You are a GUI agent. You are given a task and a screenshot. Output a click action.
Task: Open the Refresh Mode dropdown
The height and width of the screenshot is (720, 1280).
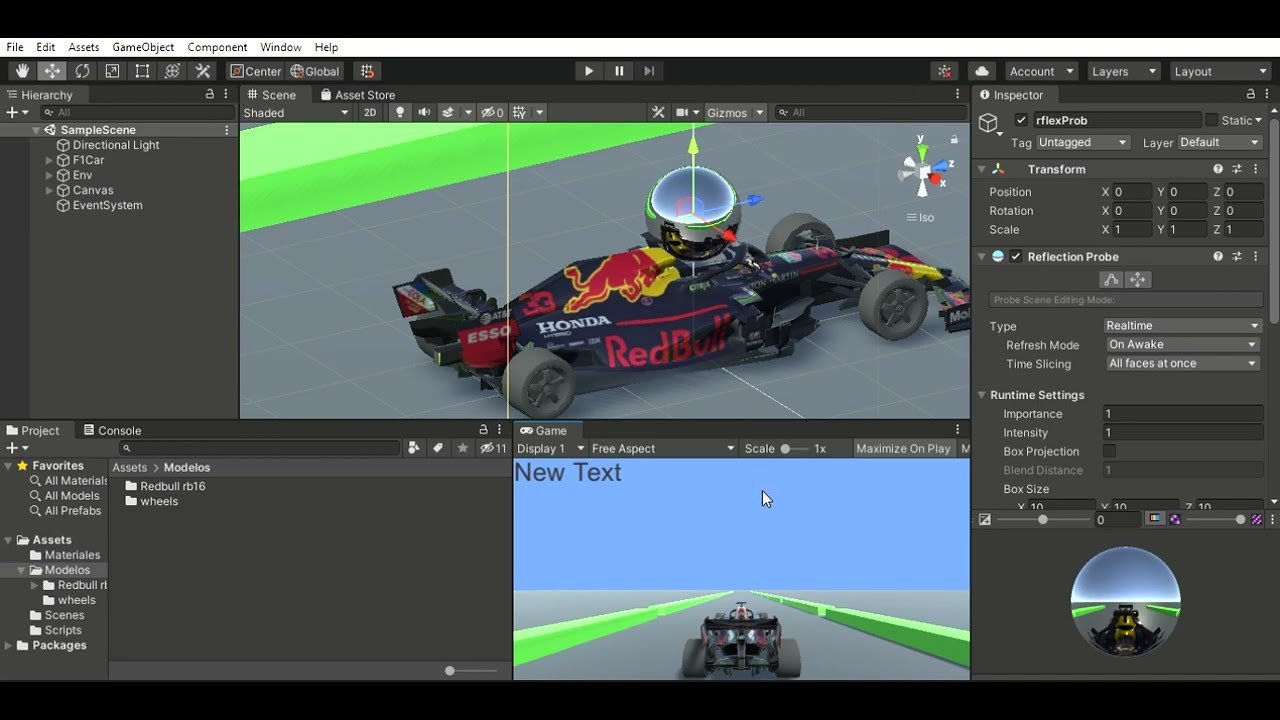(x=1183, y=345)
